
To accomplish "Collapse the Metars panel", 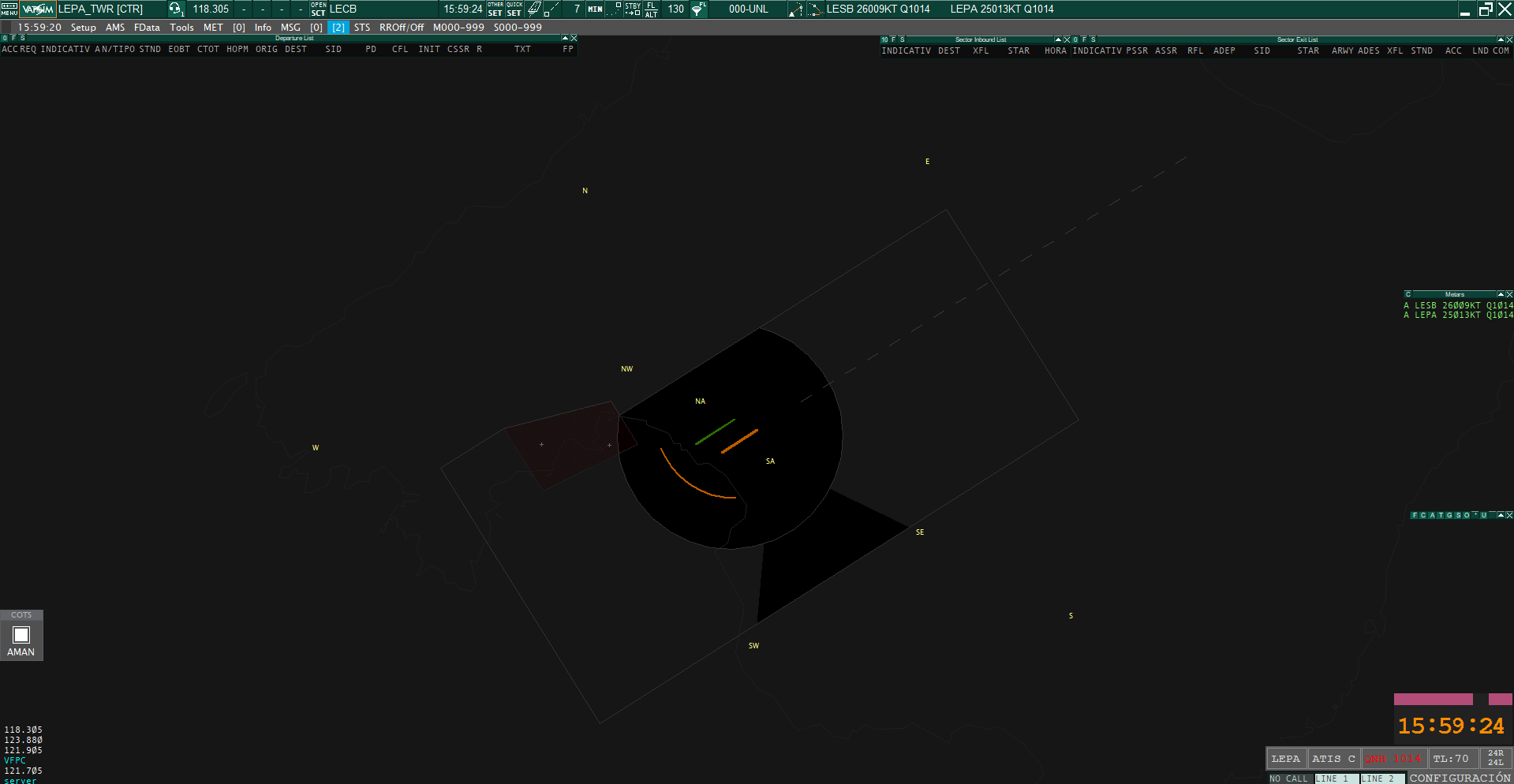I will [1501, 294].
